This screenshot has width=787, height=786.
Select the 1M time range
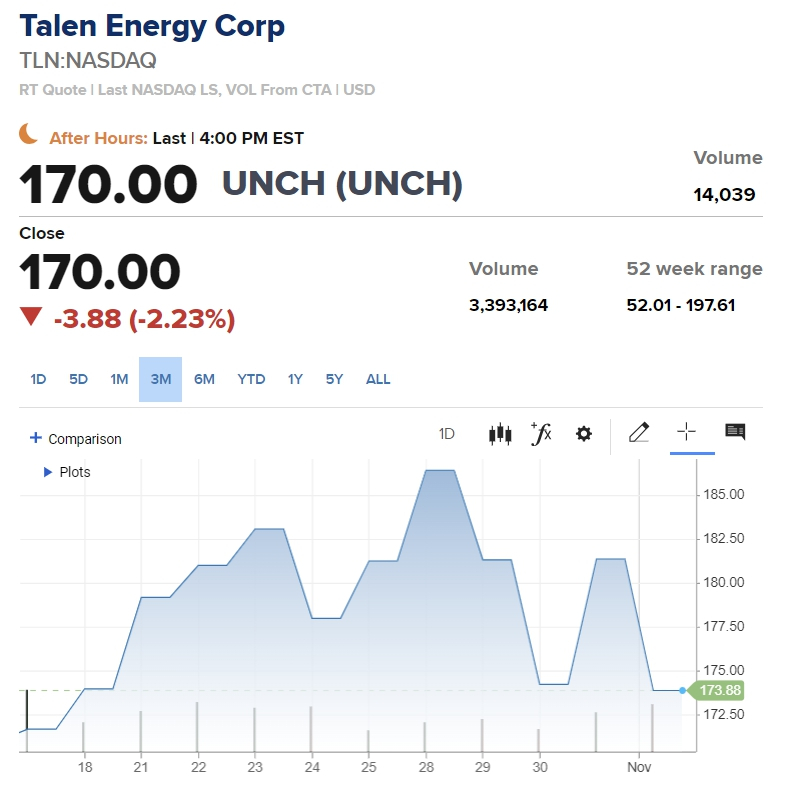pyautogui.click(x=119, y=379)
